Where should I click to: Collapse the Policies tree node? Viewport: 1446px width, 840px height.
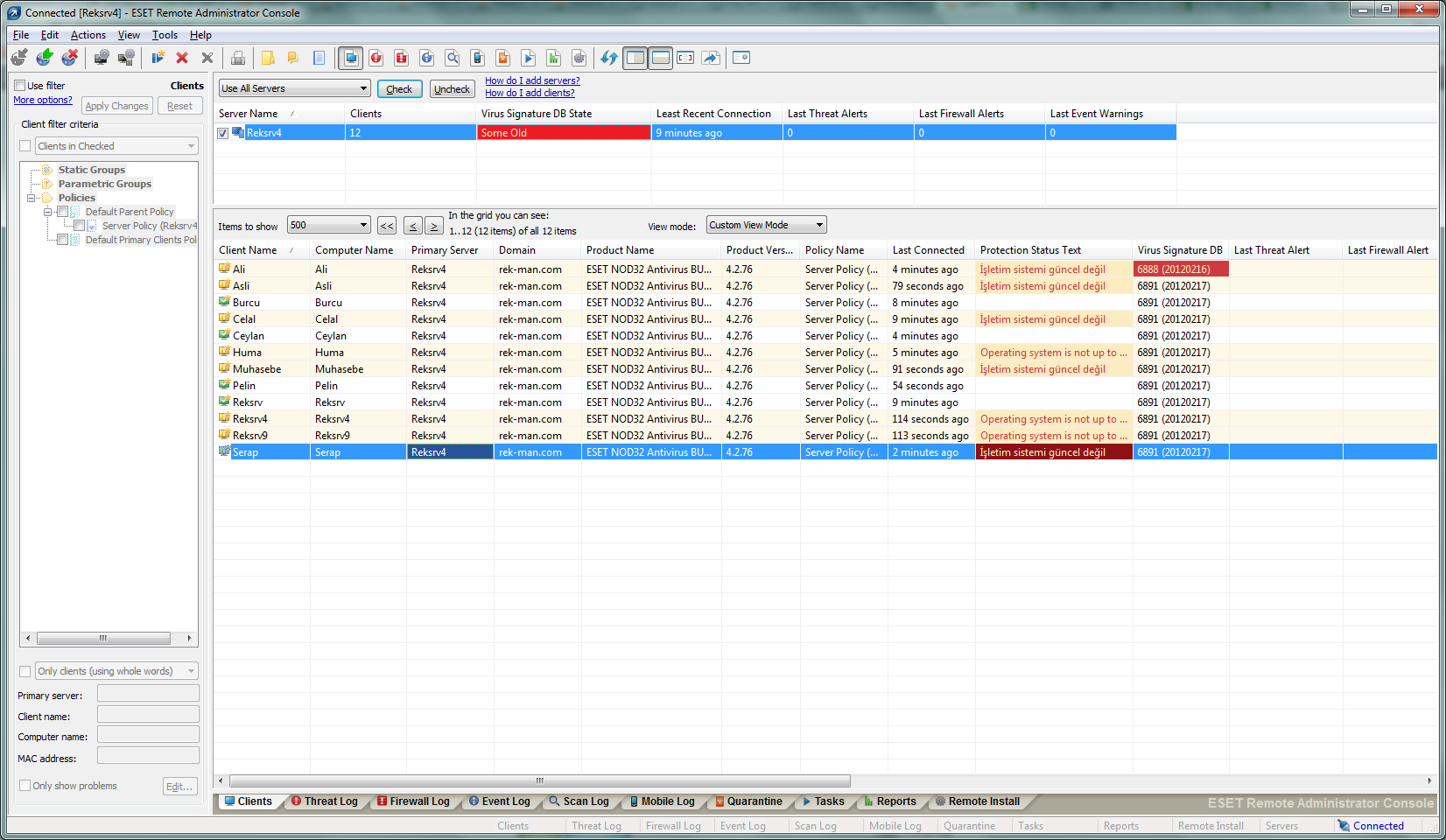pos(32,198)
